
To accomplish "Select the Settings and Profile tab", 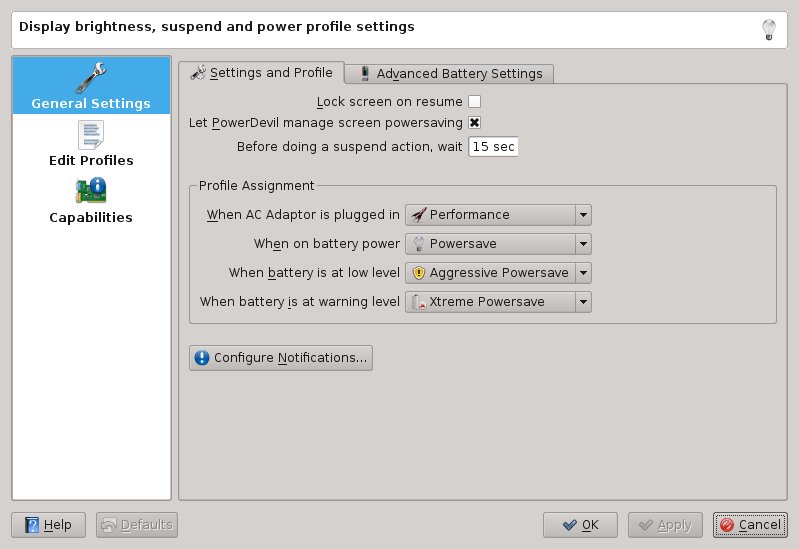I will click(262, 73).
